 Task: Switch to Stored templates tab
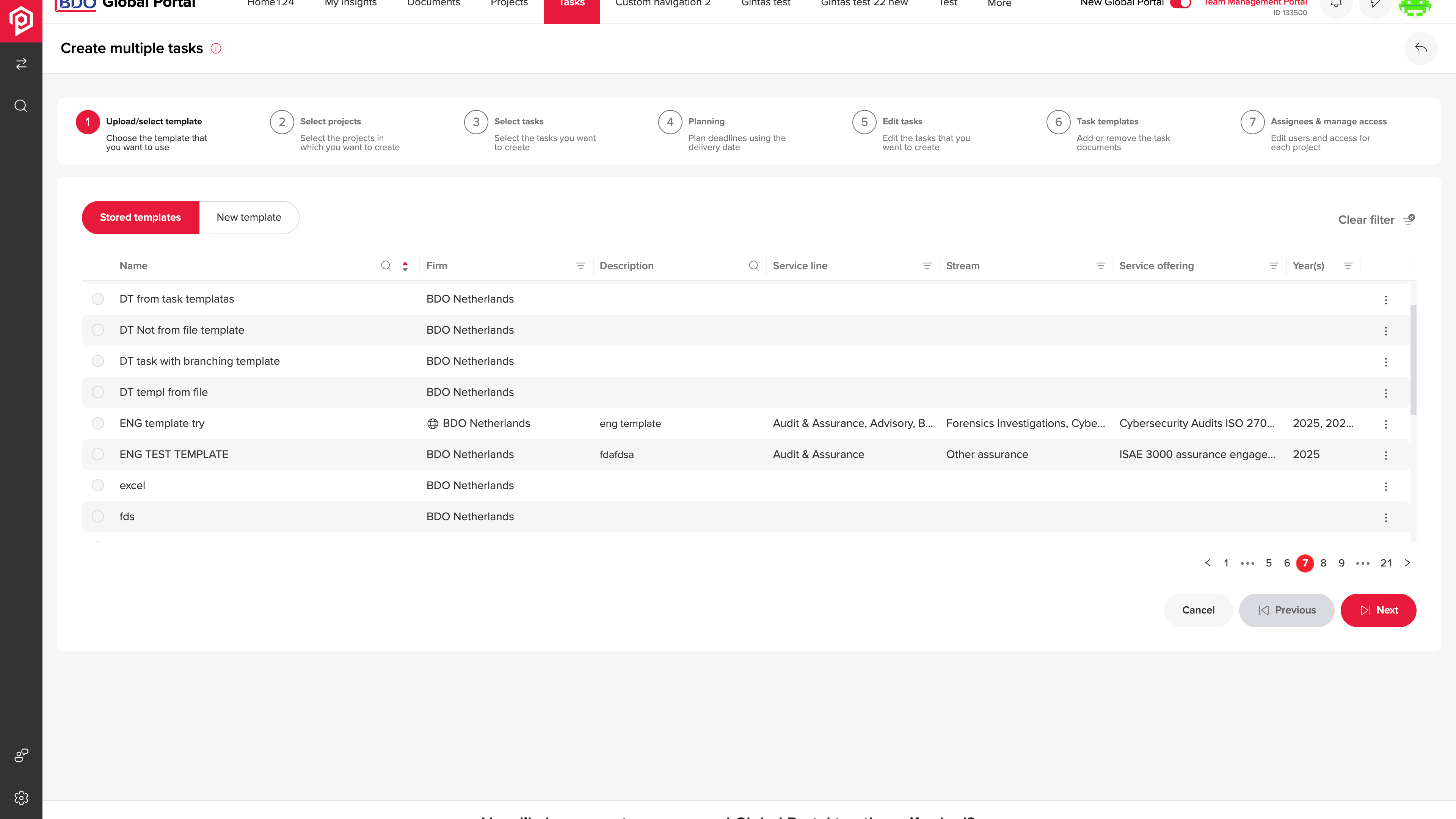[x=140, y=218]
